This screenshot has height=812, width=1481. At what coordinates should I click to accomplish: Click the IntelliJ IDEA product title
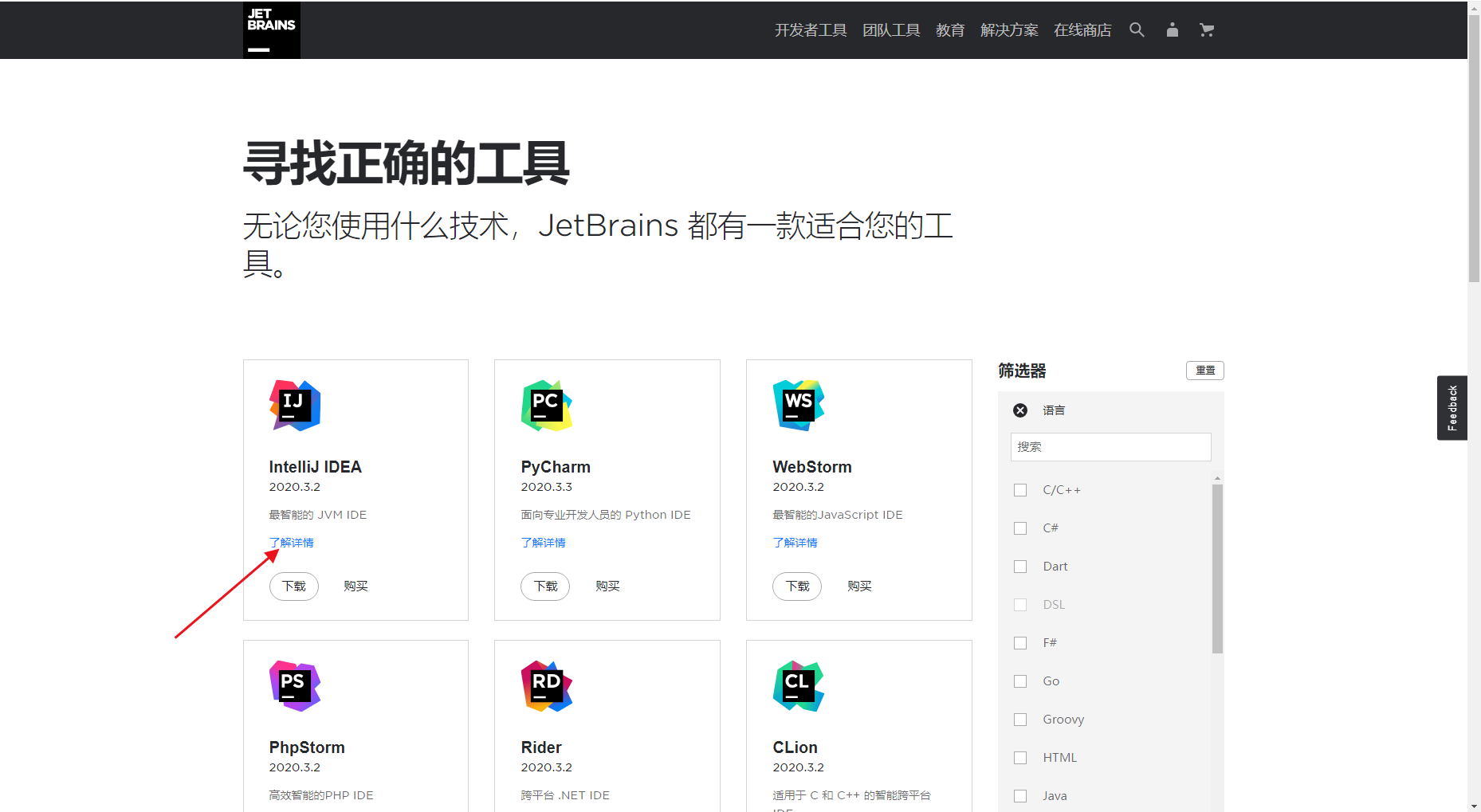coord(316,467)
